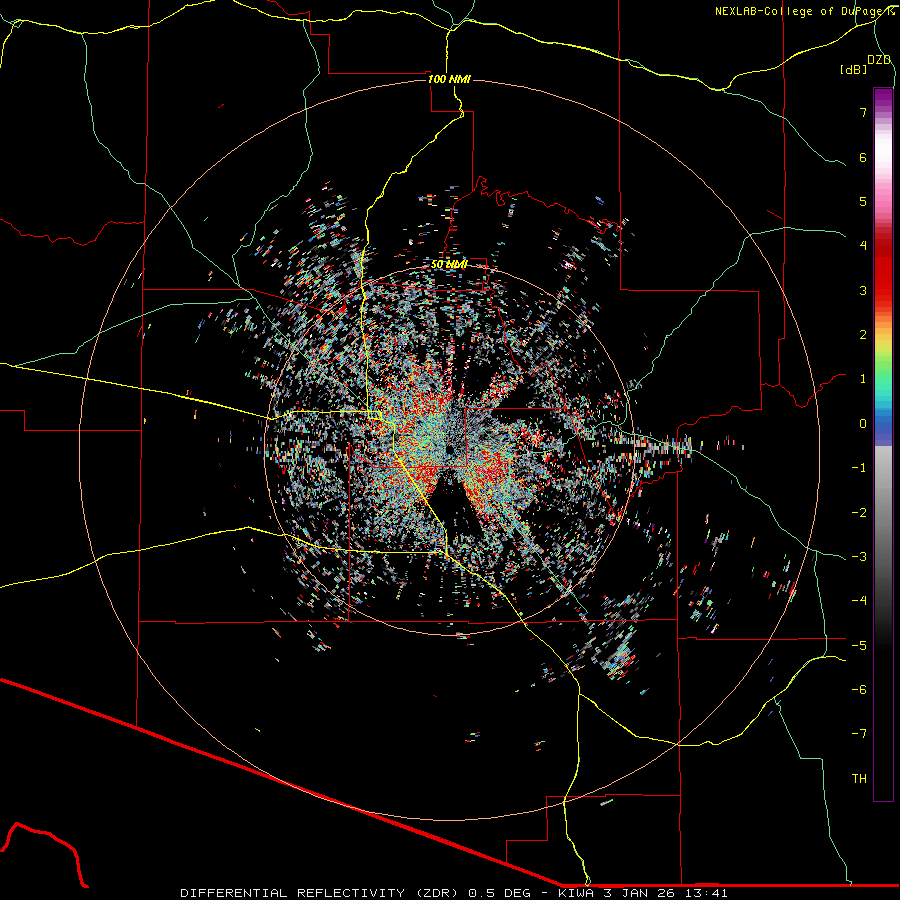900x900 pixels.
Task: Click the 7 value on the color scale
Action: pos(863,112)
